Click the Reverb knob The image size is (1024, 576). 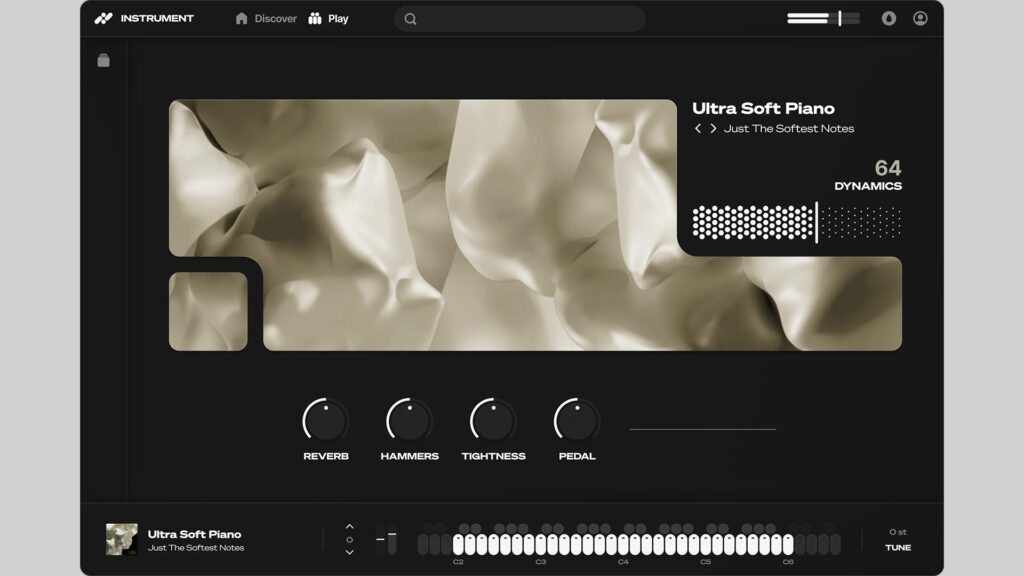point(326,421)
